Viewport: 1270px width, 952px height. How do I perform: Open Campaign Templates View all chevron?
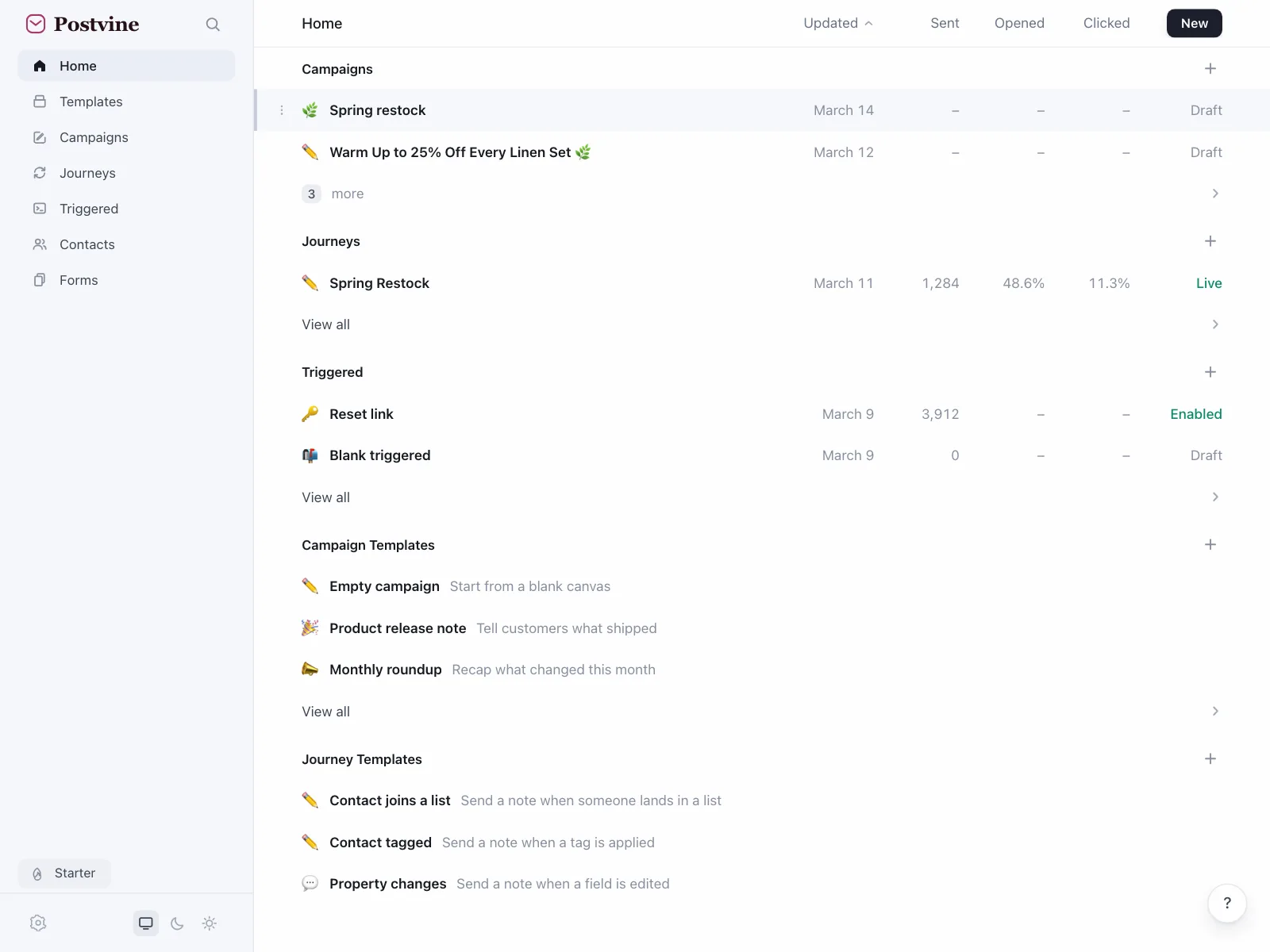coord(1215,712)
